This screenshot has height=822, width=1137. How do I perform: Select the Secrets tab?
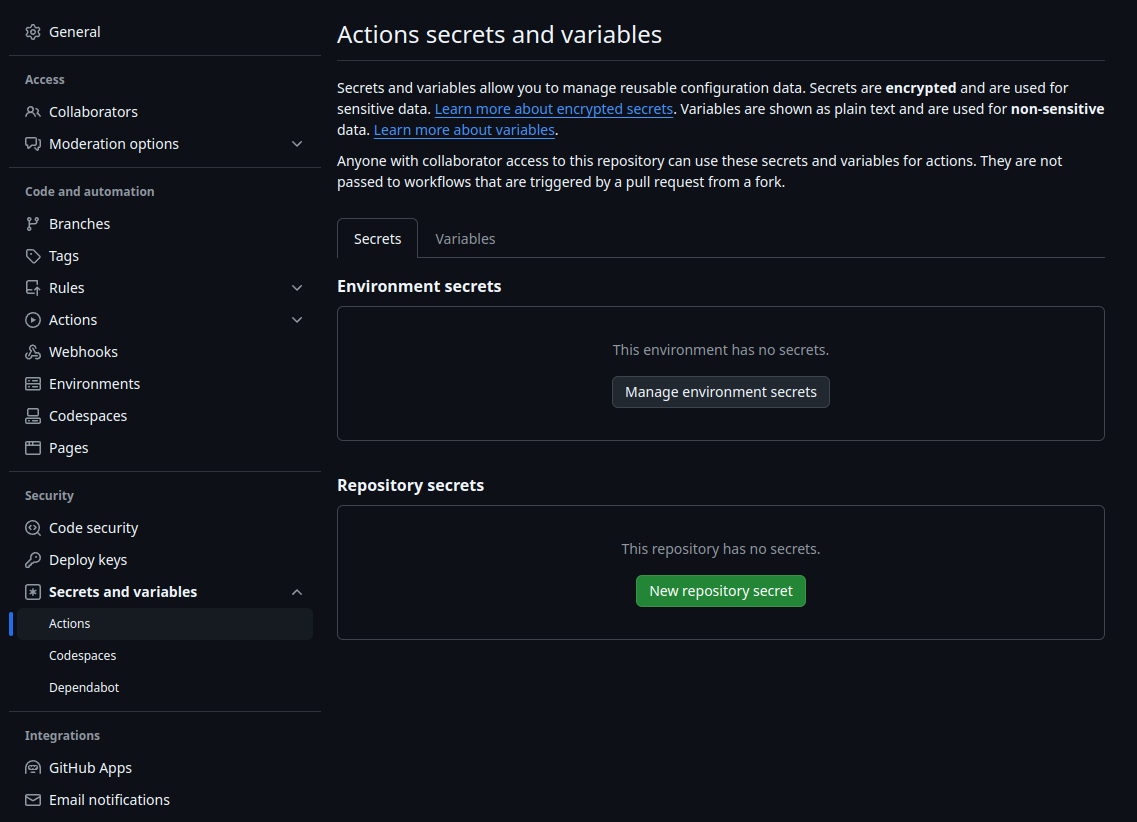point(377,239)
